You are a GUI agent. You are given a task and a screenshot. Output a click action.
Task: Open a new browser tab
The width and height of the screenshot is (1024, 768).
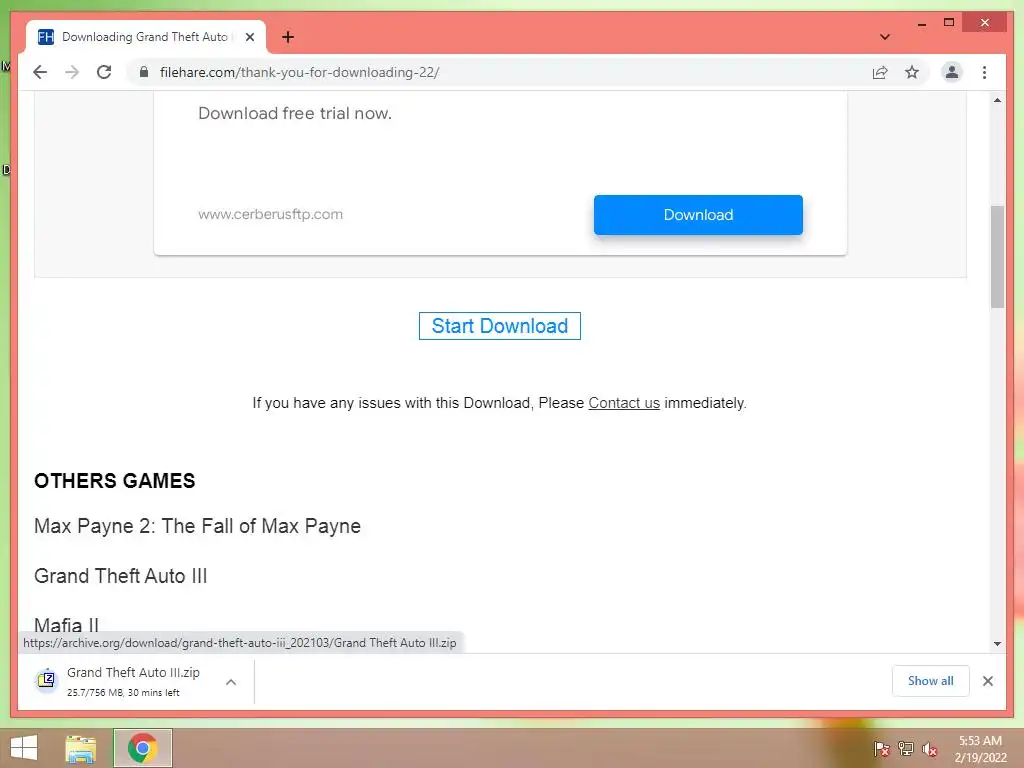287,37
